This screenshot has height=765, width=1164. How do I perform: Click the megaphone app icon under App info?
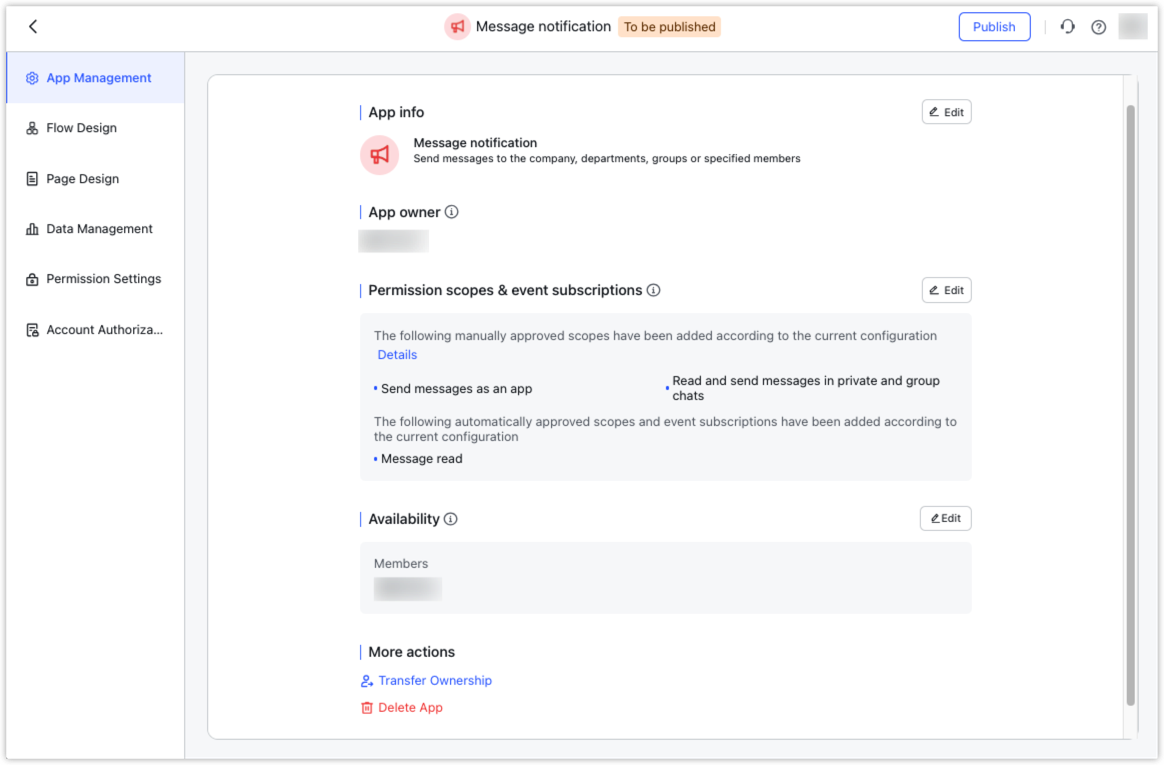click(x=379, y=155)
